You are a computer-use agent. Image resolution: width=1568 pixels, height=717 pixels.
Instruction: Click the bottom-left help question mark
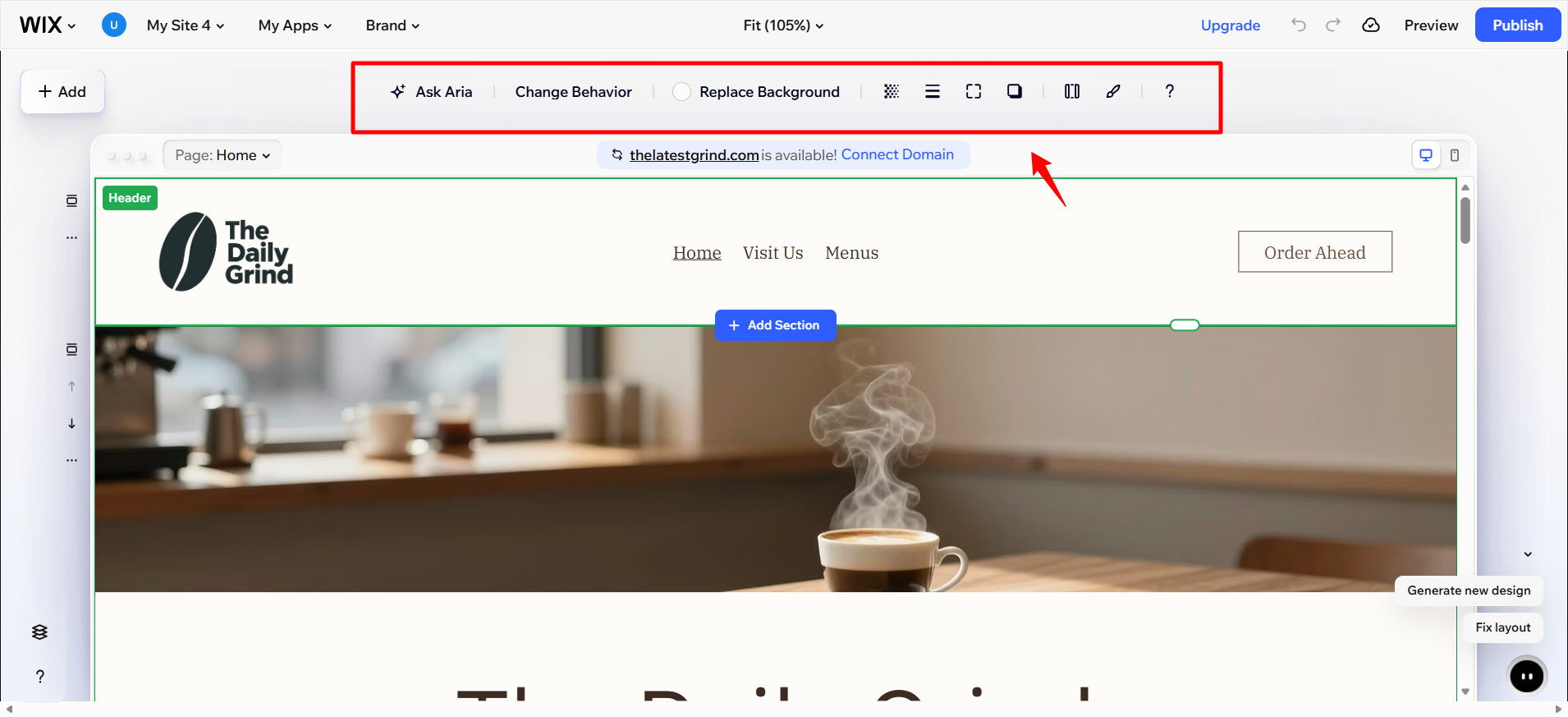39,676
